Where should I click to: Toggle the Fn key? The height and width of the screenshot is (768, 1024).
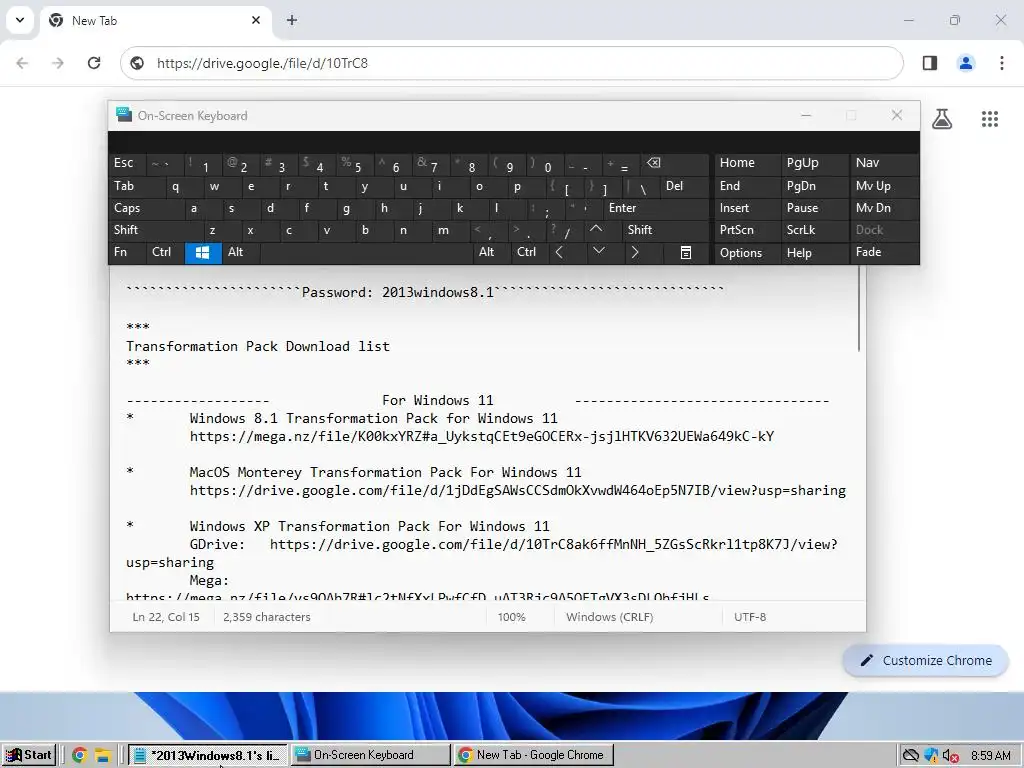pos(127,252)
